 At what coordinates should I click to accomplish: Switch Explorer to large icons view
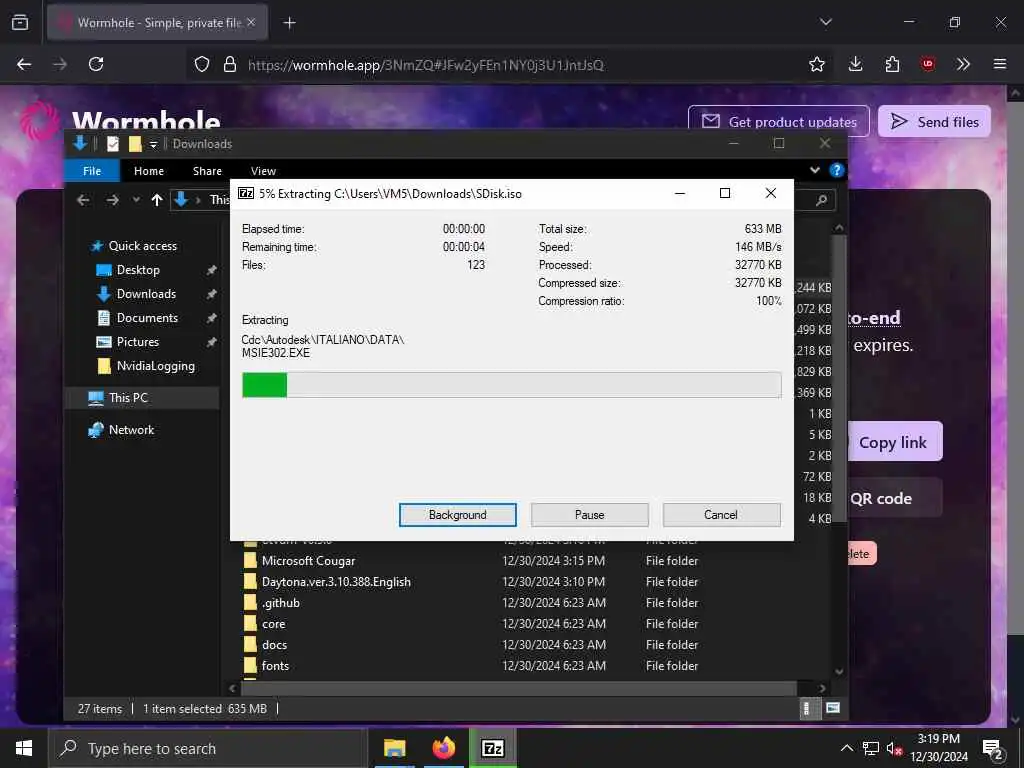833,709
